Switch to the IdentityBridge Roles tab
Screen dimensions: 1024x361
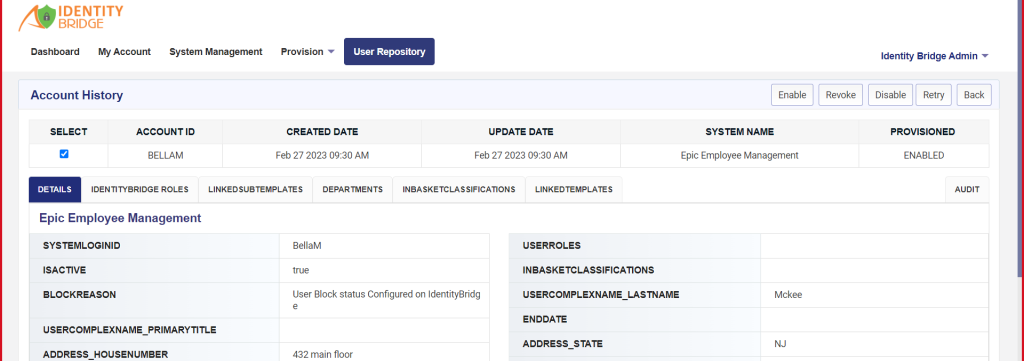coord(140,189)
